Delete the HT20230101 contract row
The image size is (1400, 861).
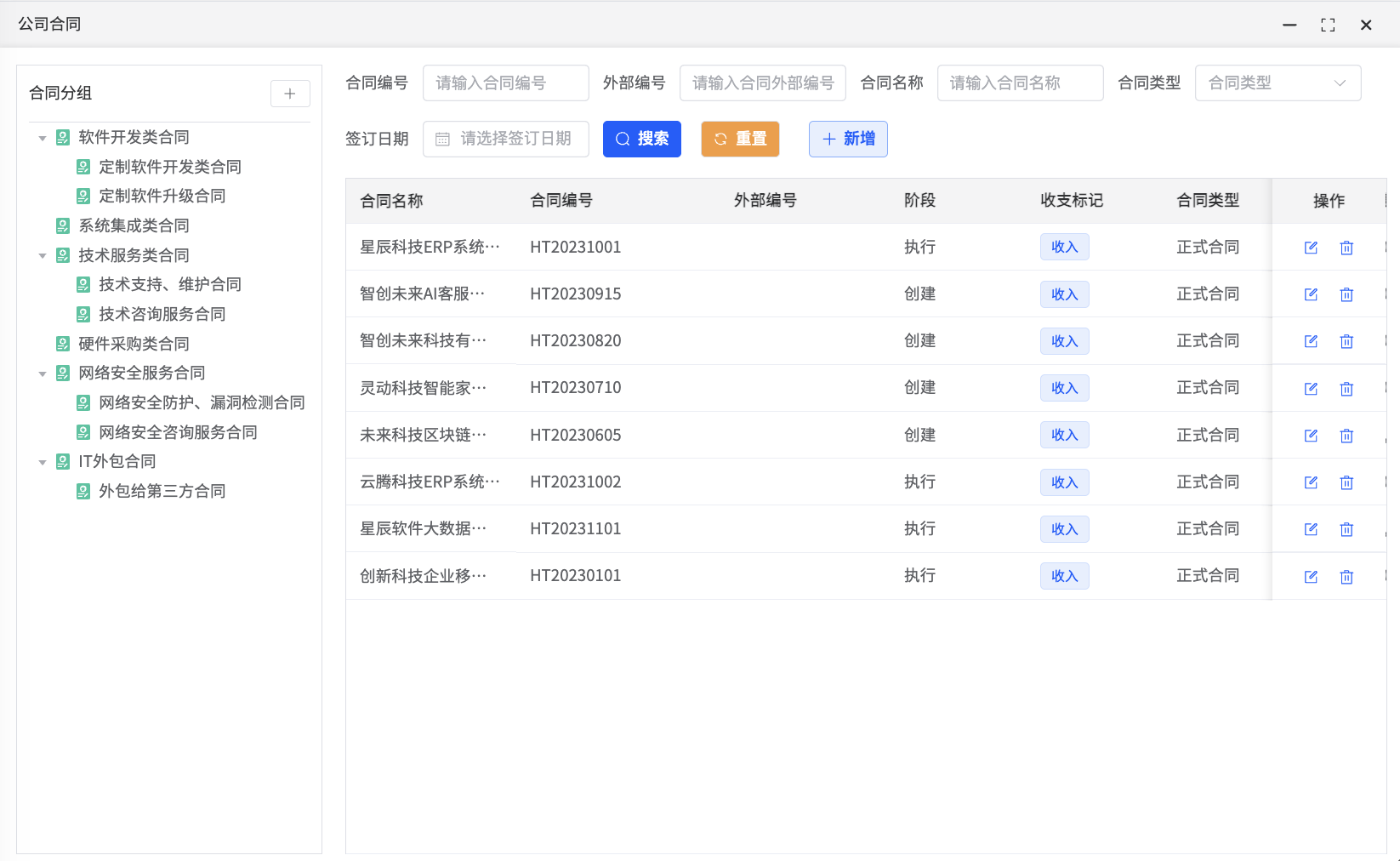(1346, 577)
